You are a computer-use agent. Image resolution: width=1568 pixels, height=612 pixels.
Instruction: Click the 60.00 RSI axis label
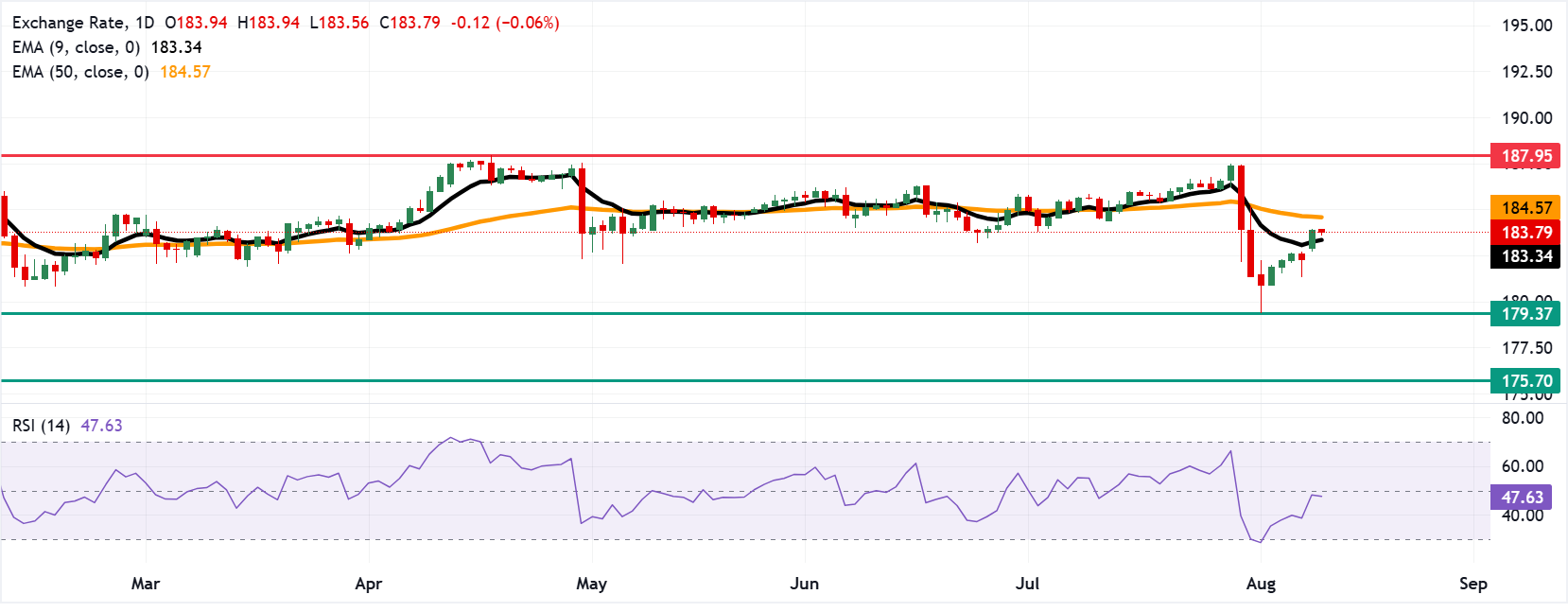1523,466
